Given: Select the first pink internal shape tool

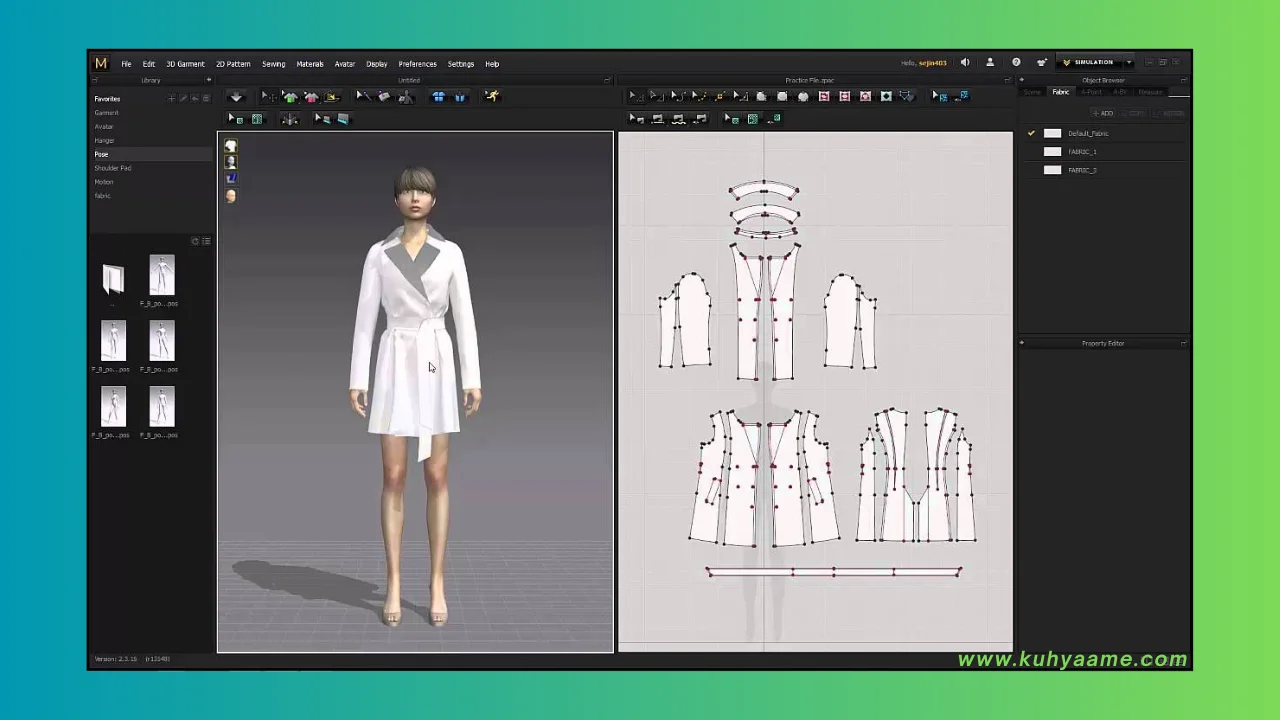Looking at the screenshot, I should click(x=824, y=96).
